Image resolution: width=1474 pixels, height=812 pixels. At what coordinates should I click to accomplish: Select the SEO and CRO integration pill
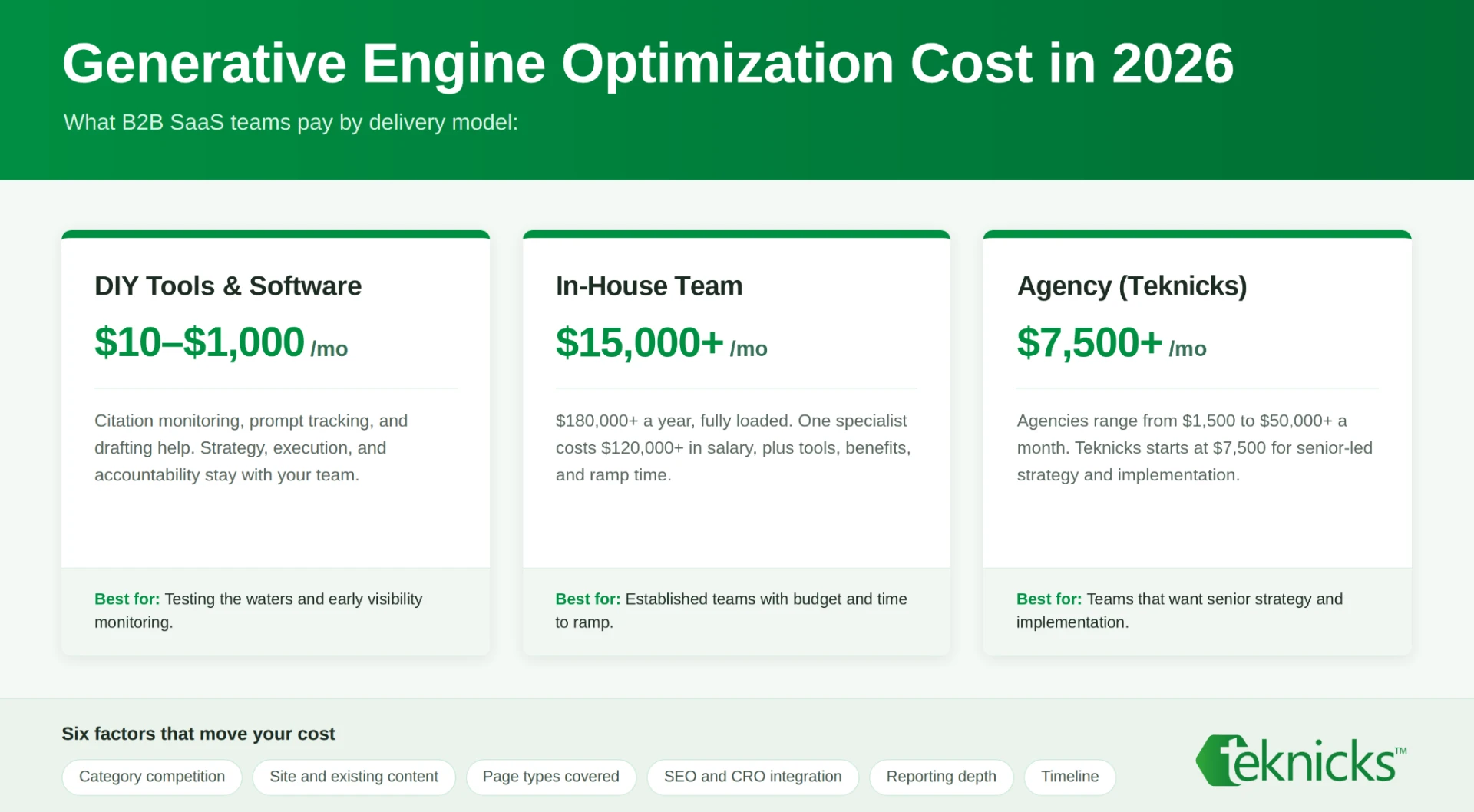click(752, 777)
